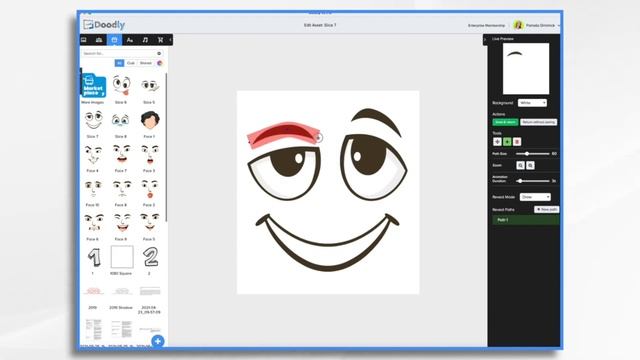Select the highlighted Props tab icon
640x360 pixels.
coord(114,40)
